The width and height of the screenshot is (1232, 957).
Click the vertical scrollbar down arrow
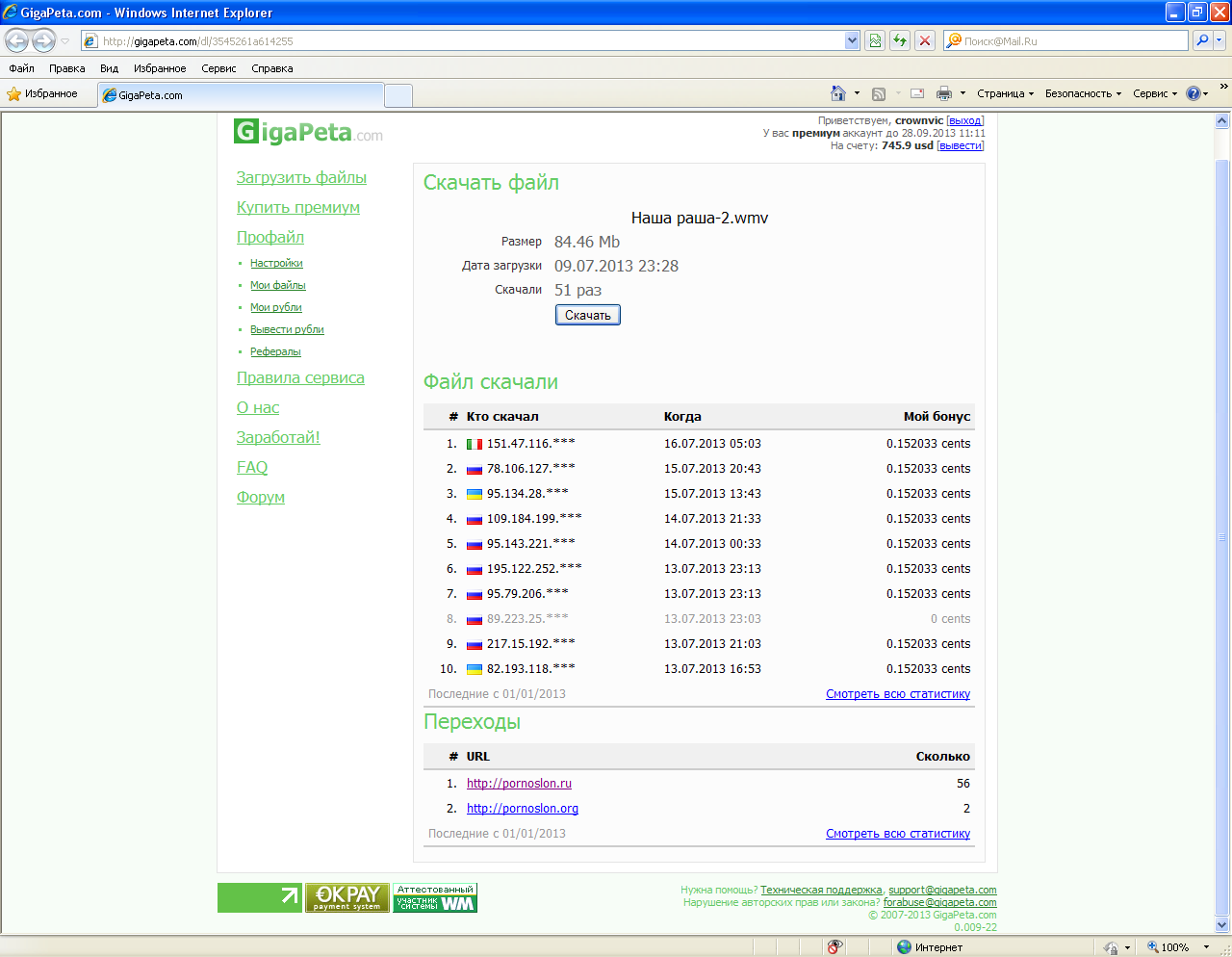tap(1221, 925)
